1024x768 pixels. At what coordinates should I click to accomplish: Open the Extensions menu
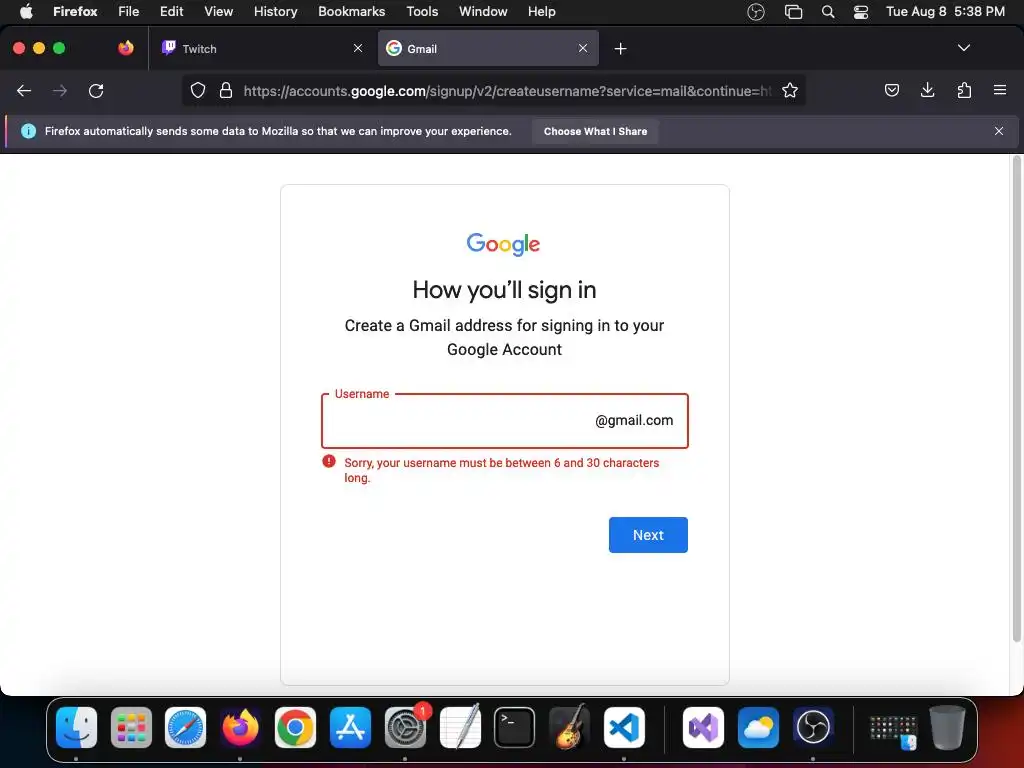coord(964,90)
